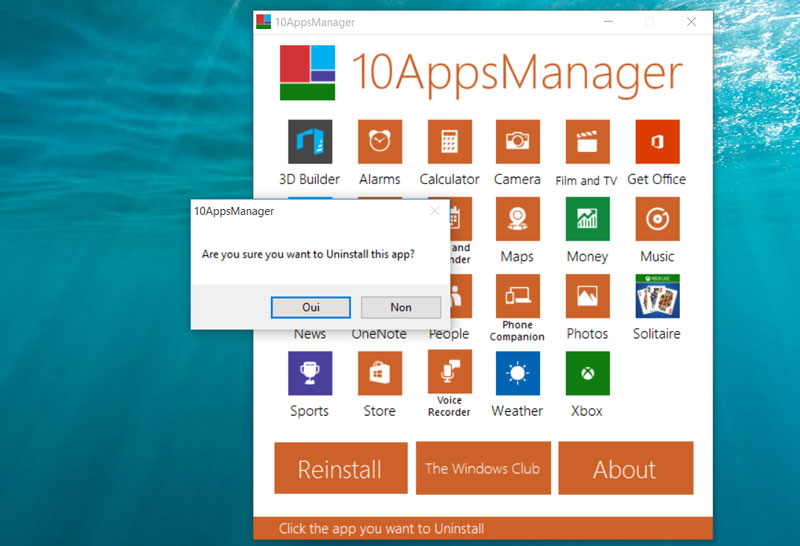
Task: Select the Maps app icon
Action: [x=517, y=218]
